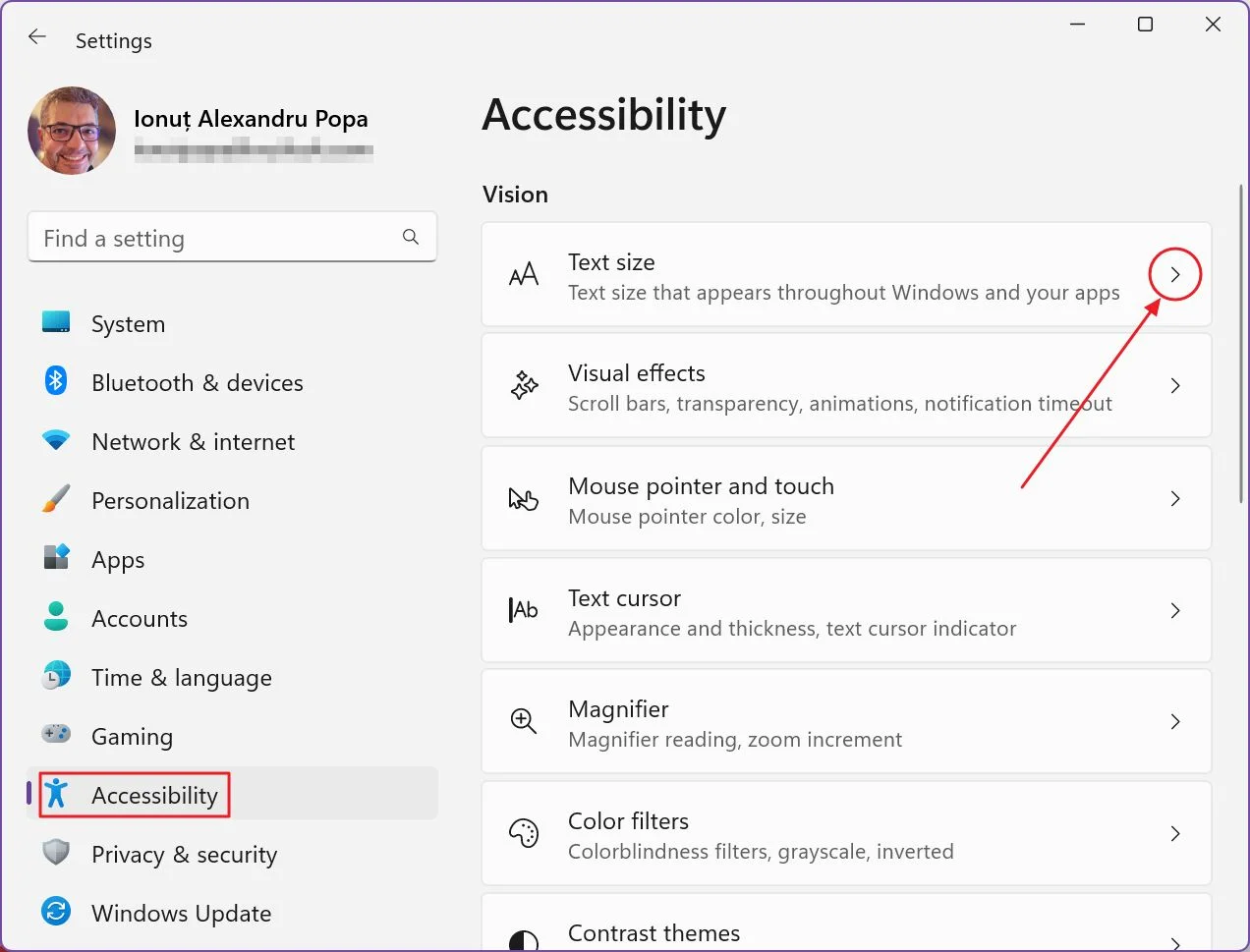
Task: Click the Windows Update sync icon
Action: (56, 912)
